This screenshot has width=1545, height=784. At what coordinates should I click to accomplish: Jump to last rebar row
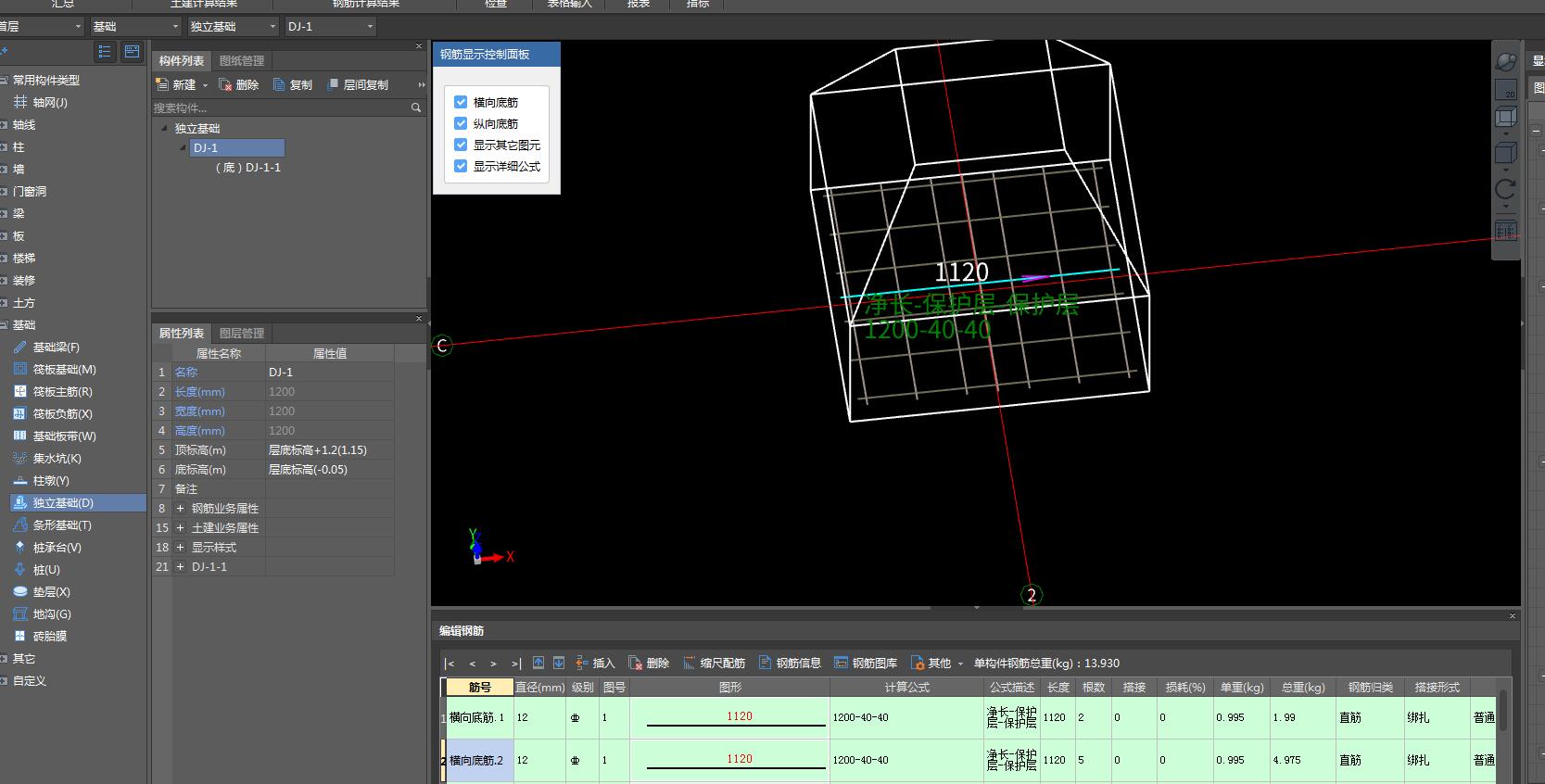click(516, 664)
